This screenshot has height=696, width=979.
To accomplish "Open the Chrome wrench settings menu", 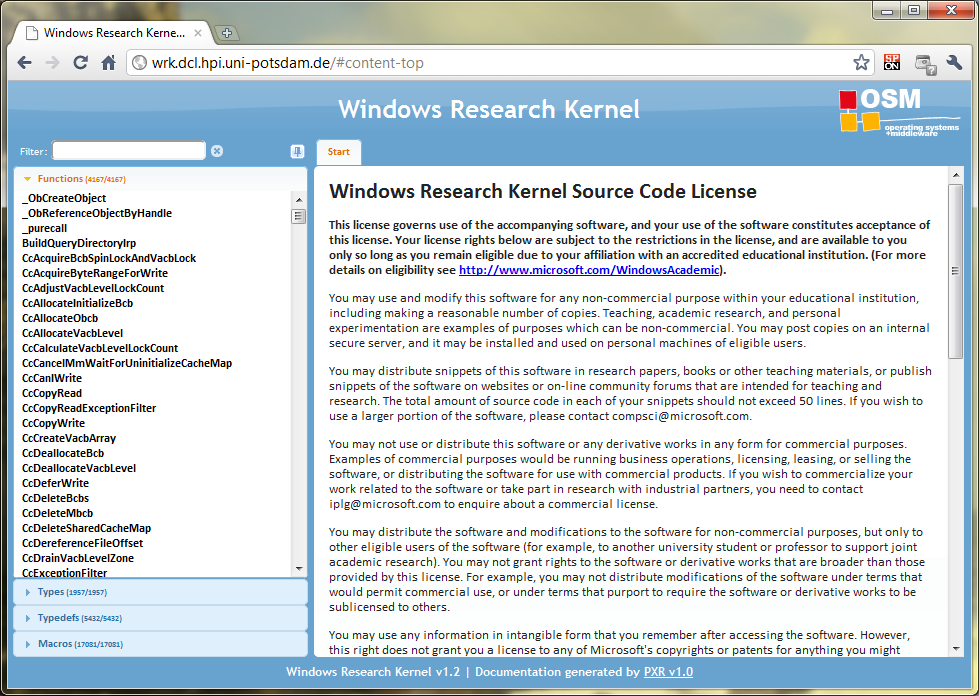I will (x=955, y=62).
